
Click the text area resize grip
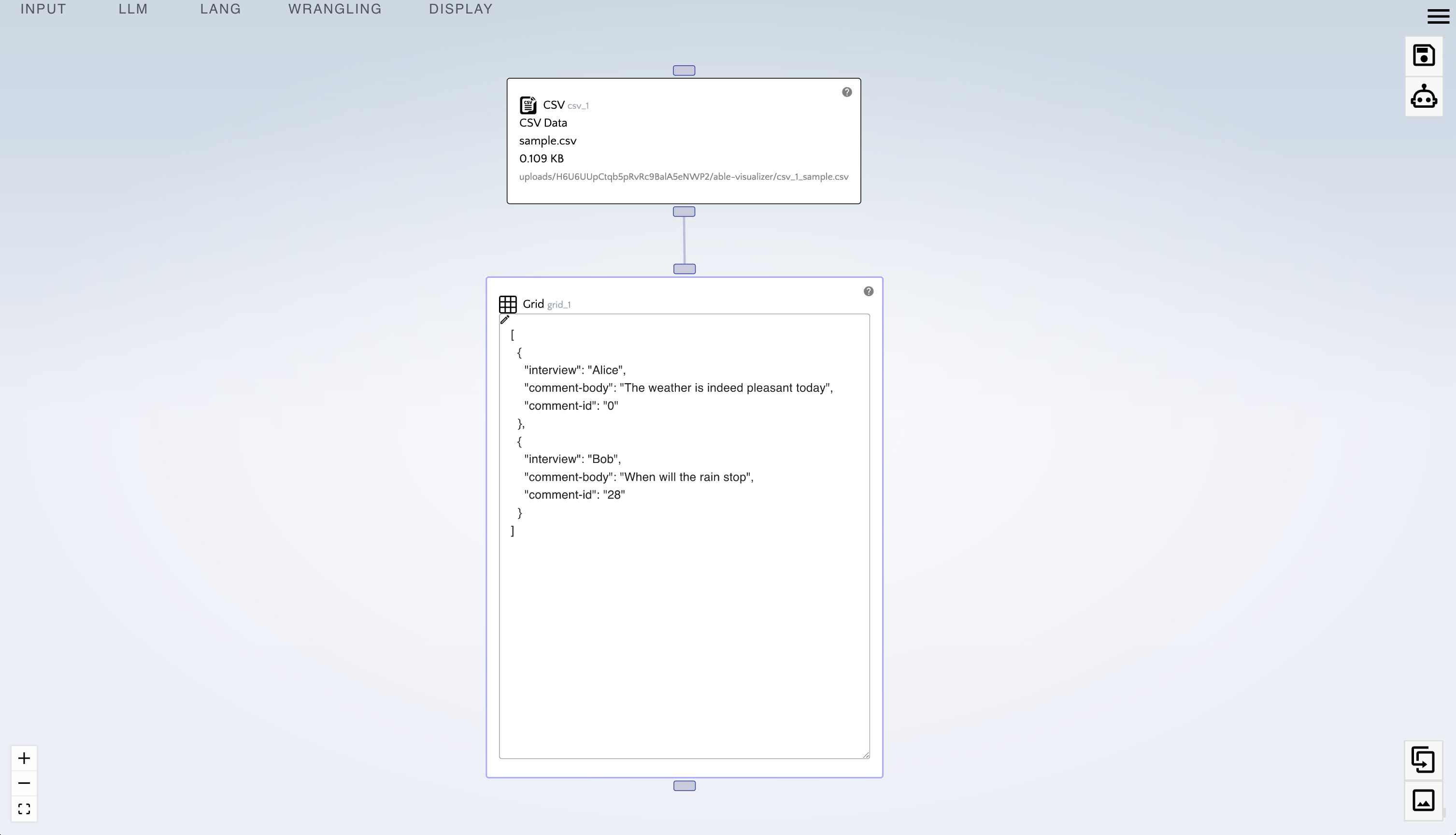click(866, 755)
